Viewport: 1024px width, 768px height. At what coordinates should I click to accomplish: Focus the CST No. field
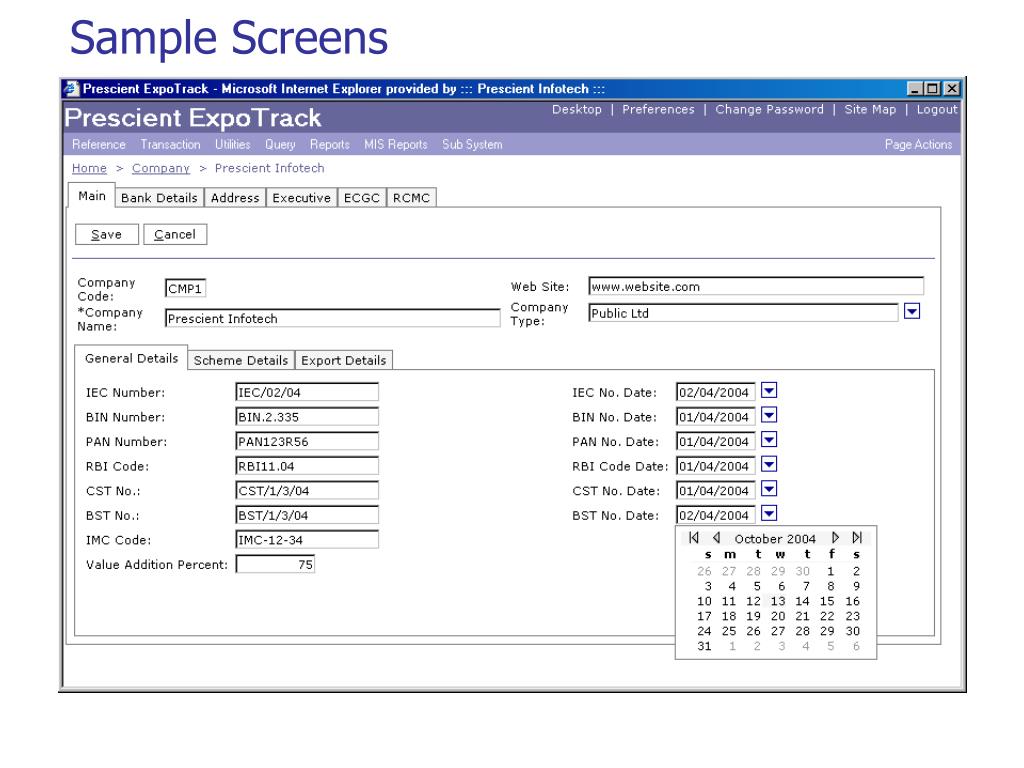pos(307,490)
